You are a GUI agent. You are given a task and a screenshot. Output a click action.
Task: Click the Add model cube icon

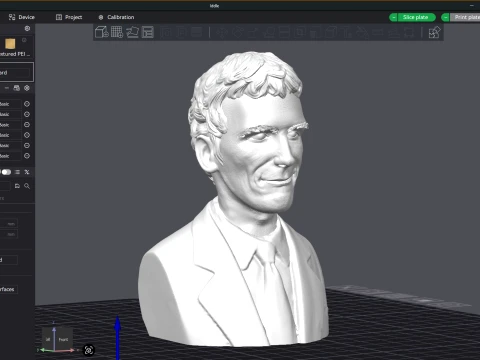pyautogui.click(x=102, y=32)
